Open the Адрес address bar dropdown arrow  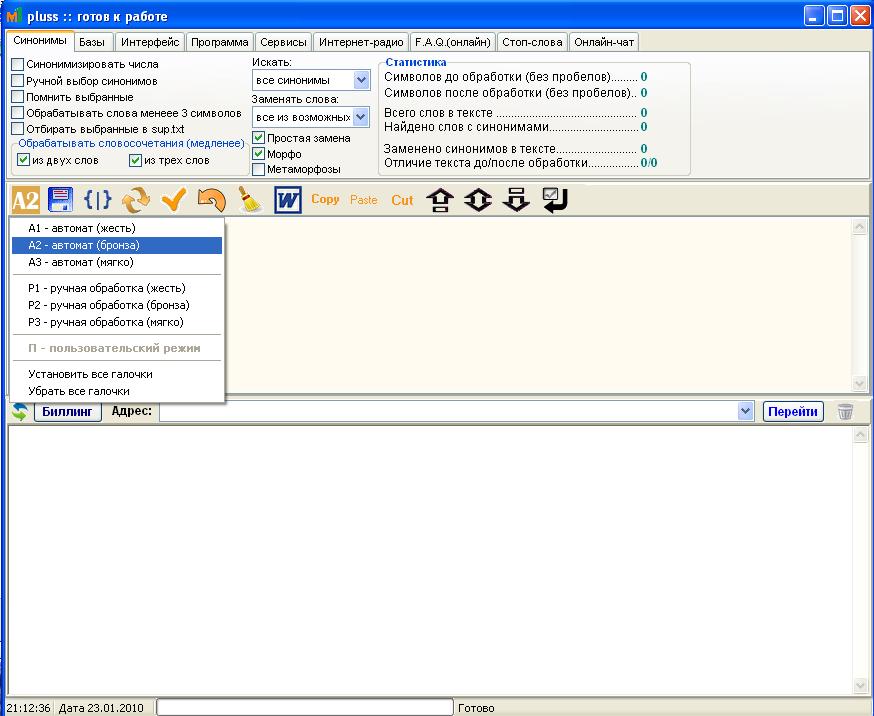tap(744, 411)
